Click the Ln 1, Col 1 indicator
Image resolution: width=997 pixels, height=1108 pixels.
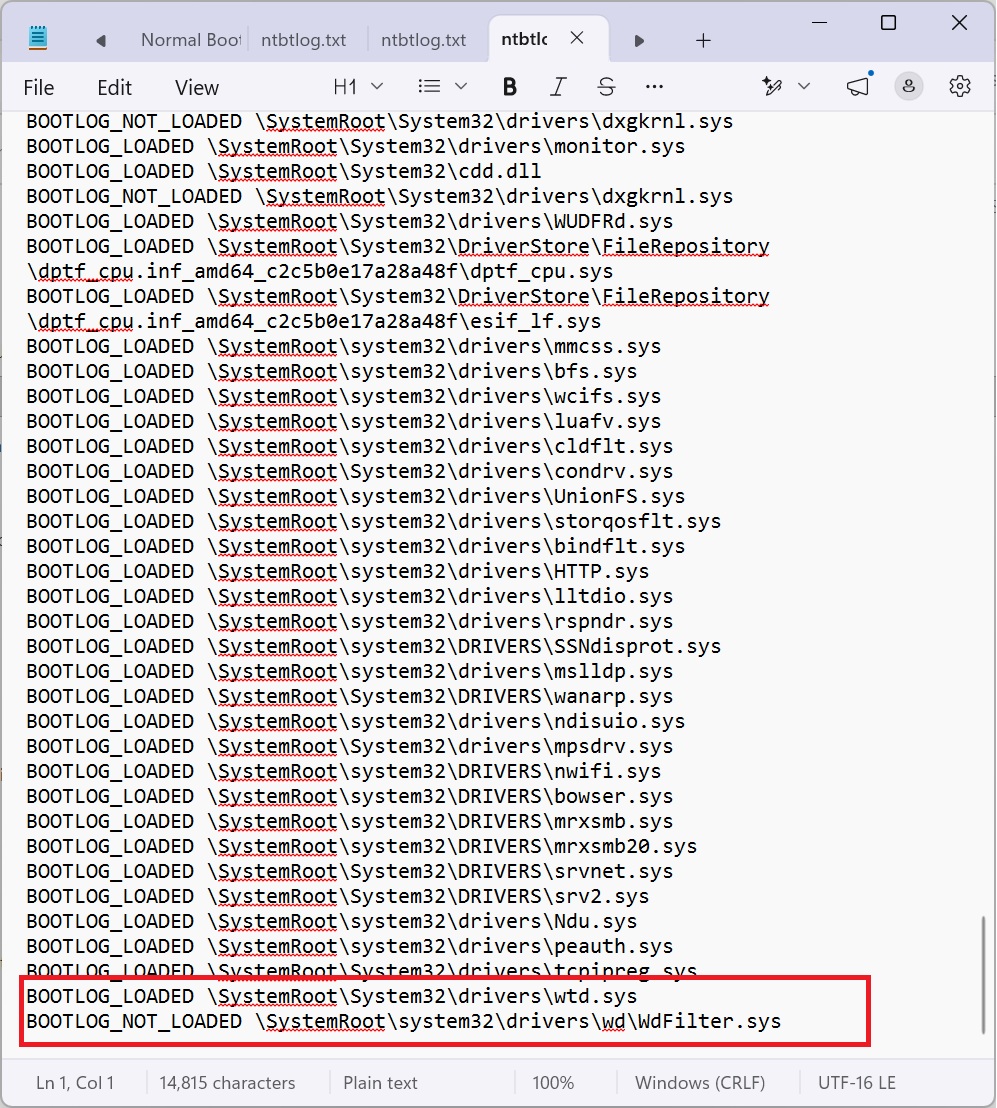tap(75, 1083)
